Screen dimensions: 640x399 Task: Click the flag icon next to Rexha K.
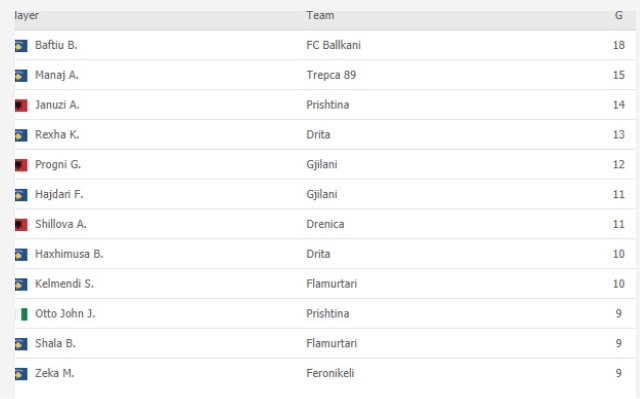(x=21, y=135)
